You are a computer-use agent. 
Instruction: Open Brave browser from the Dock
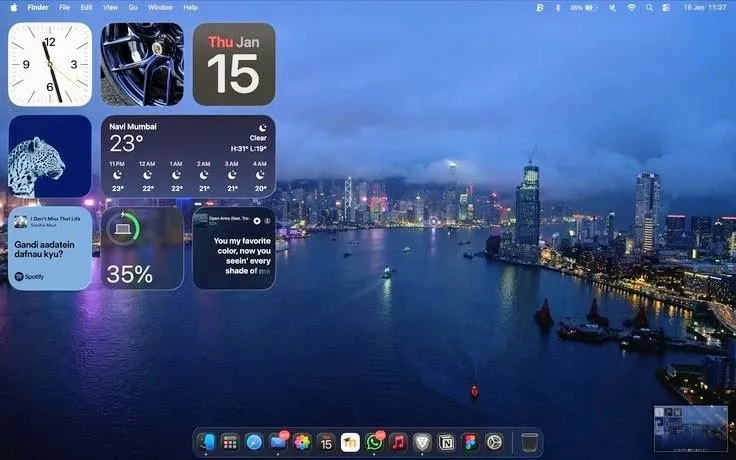click(x=422, y=442)
